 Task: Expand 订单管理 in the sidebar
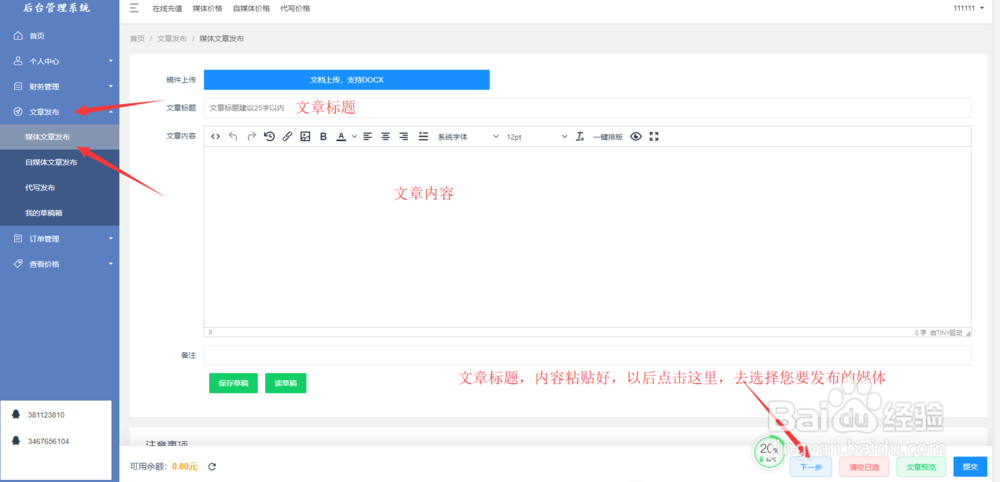point(59,238)
